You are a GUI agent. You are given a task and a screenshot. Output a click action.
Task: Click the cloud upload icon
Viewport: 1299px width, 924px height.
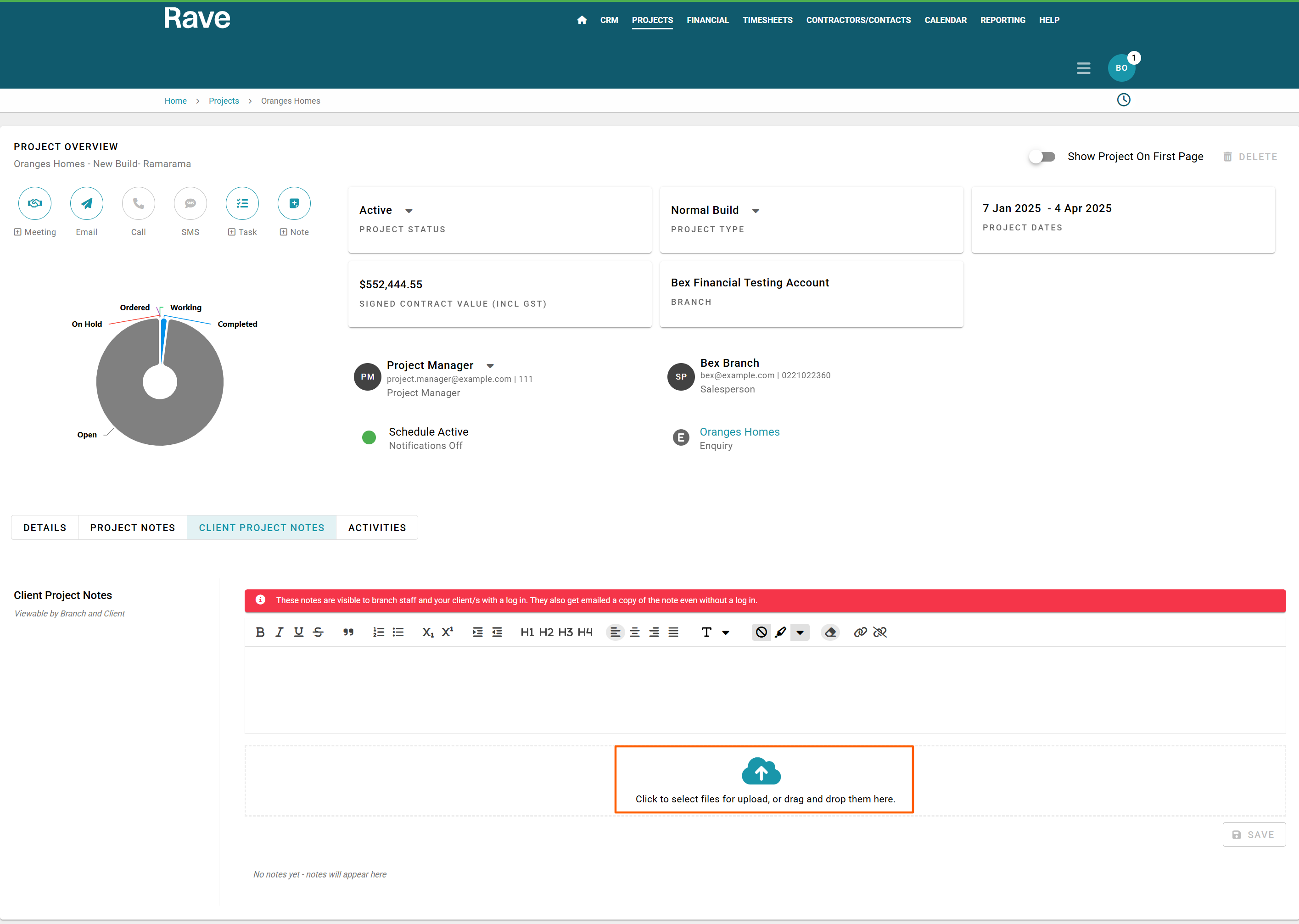[761, 772]
